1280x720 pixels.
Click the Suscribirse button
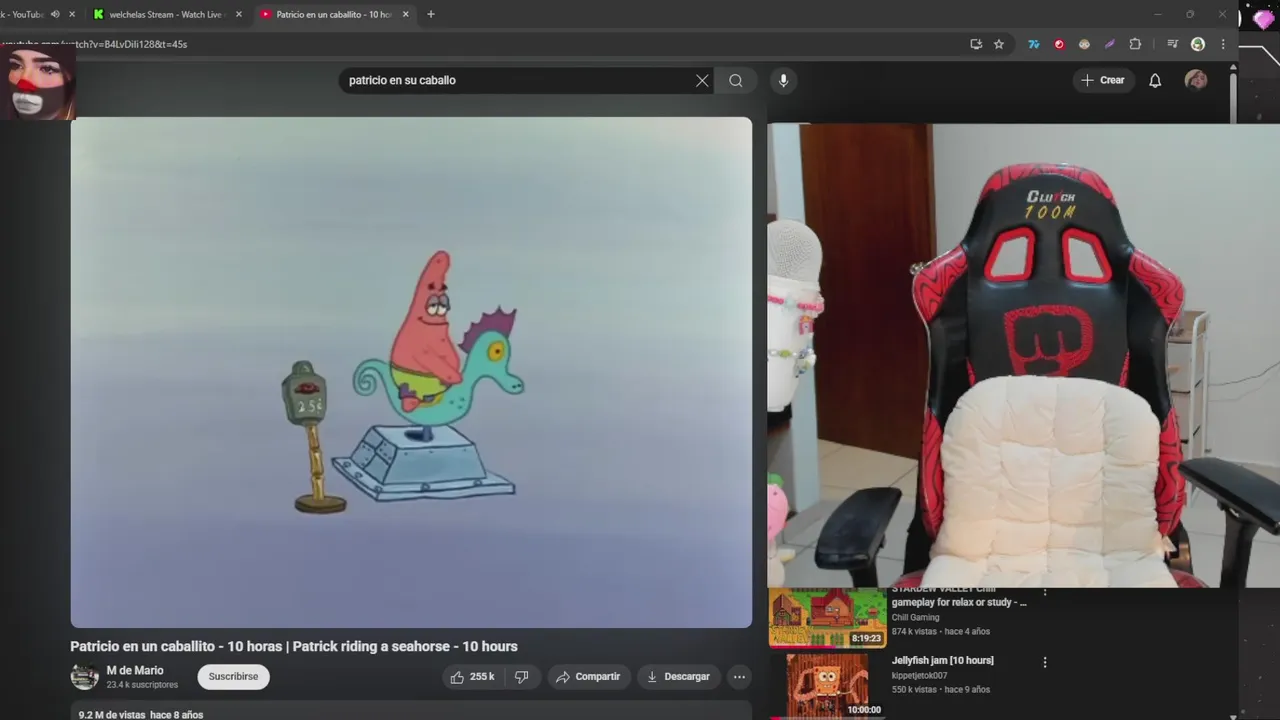(x=233, y=677)
